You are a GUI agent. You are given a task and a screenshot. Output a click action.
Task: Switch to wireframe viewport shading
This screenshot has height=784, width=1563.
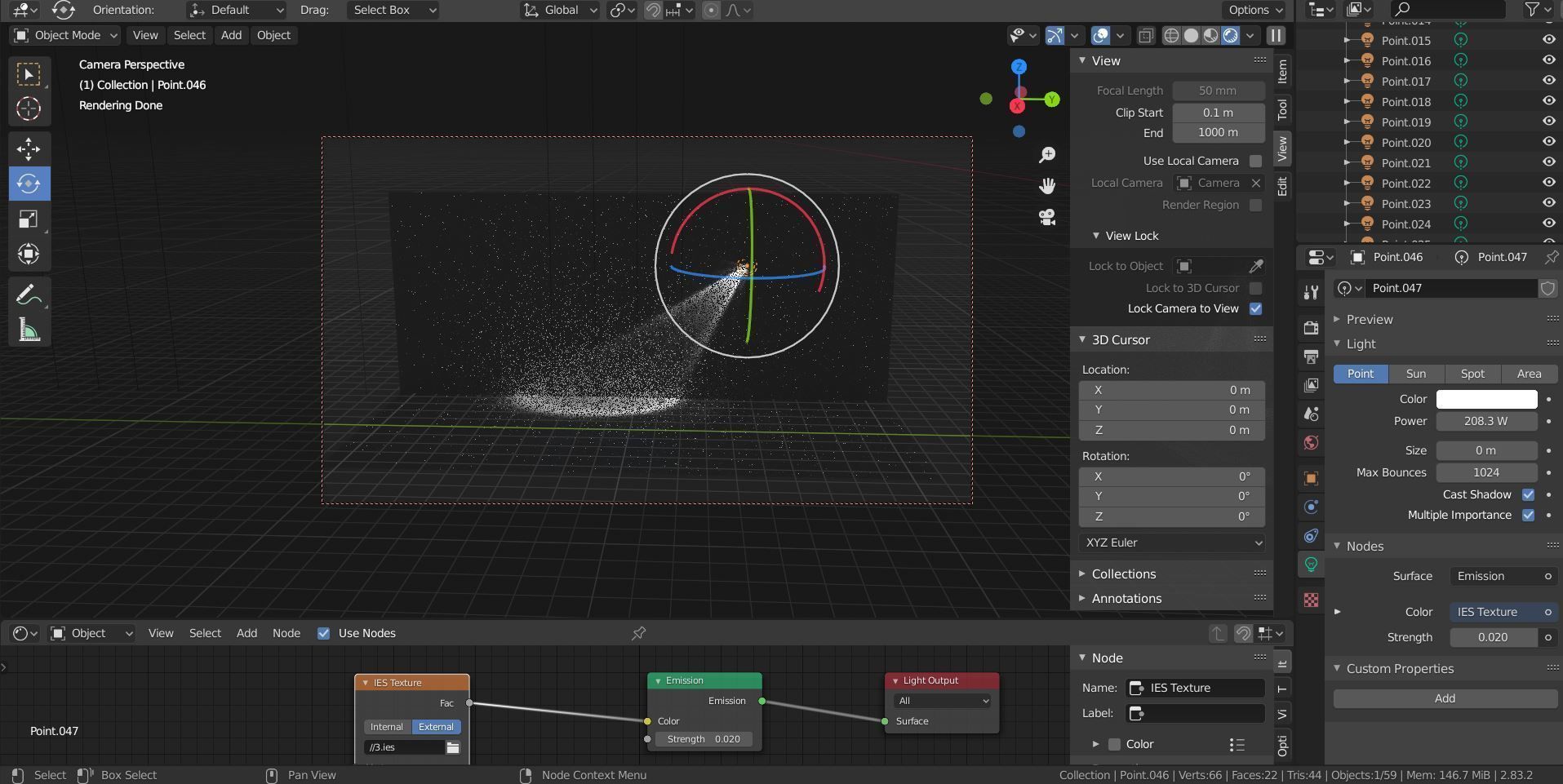(1171, 35)
